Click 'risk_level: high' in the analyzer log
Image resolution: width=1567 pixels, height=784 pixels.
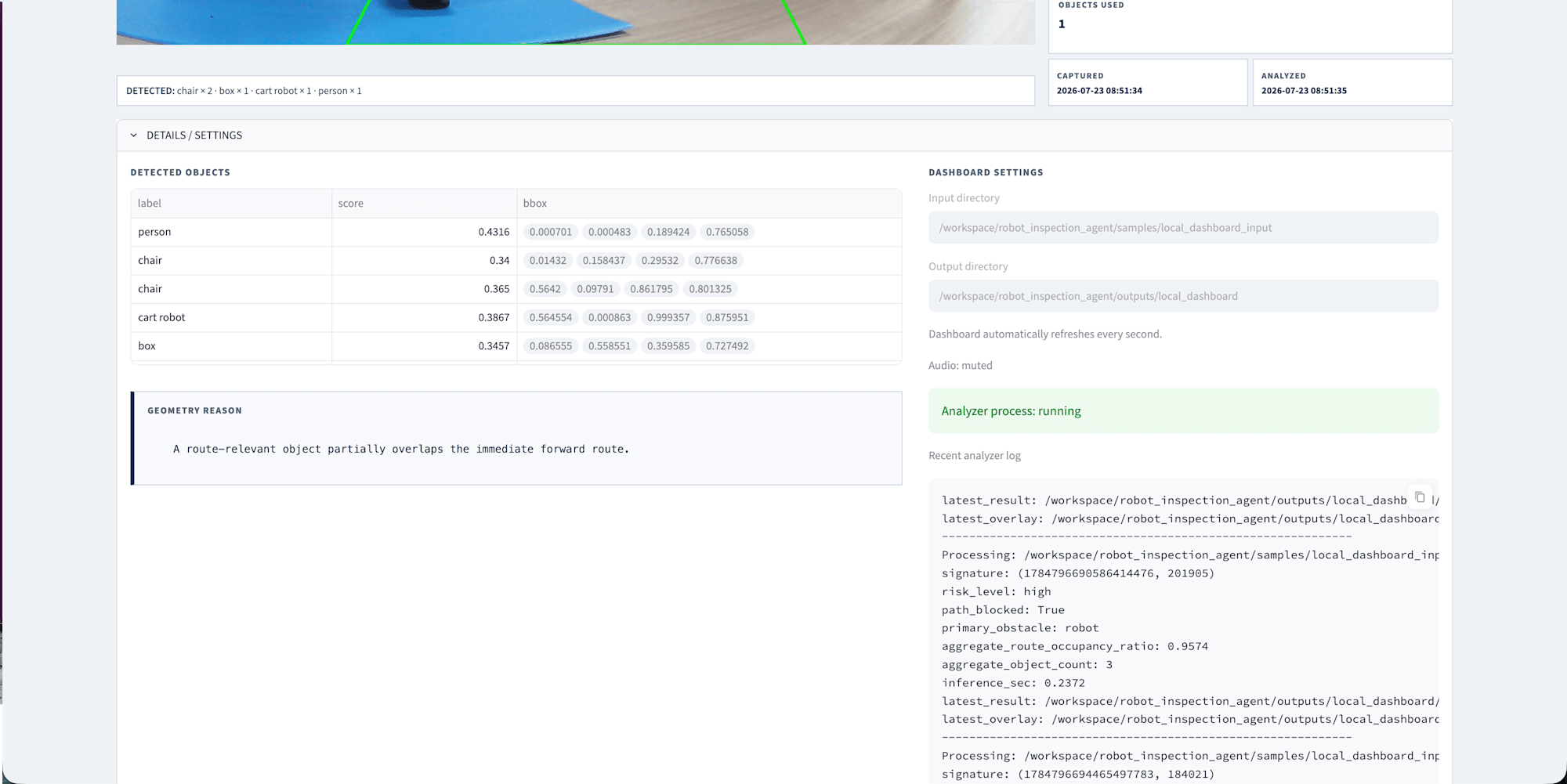(x=997, y=592)
